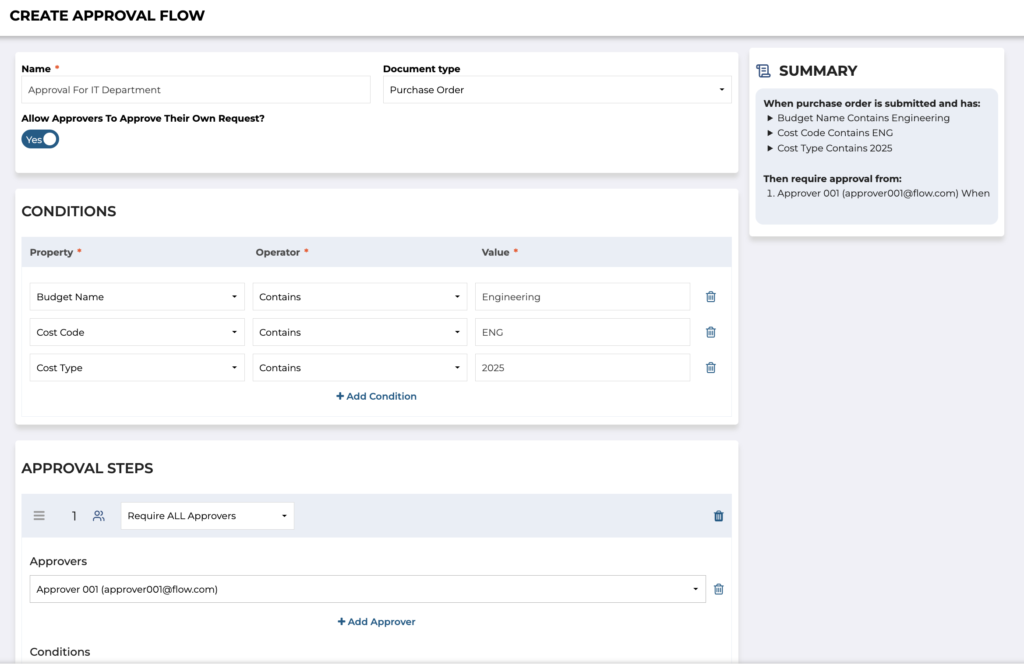The image size is (1024, 668).
Task: Delete approval step 1 via trash icon
Action: tap(718, 516)
